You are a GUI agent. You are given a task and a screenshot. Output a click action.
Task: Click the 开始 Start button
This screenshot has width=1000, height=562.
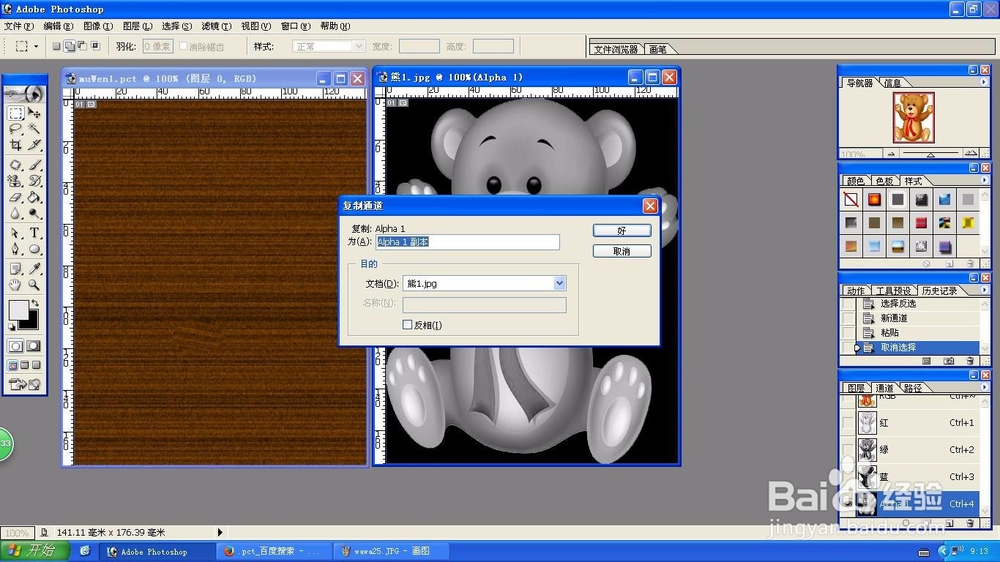35,551
